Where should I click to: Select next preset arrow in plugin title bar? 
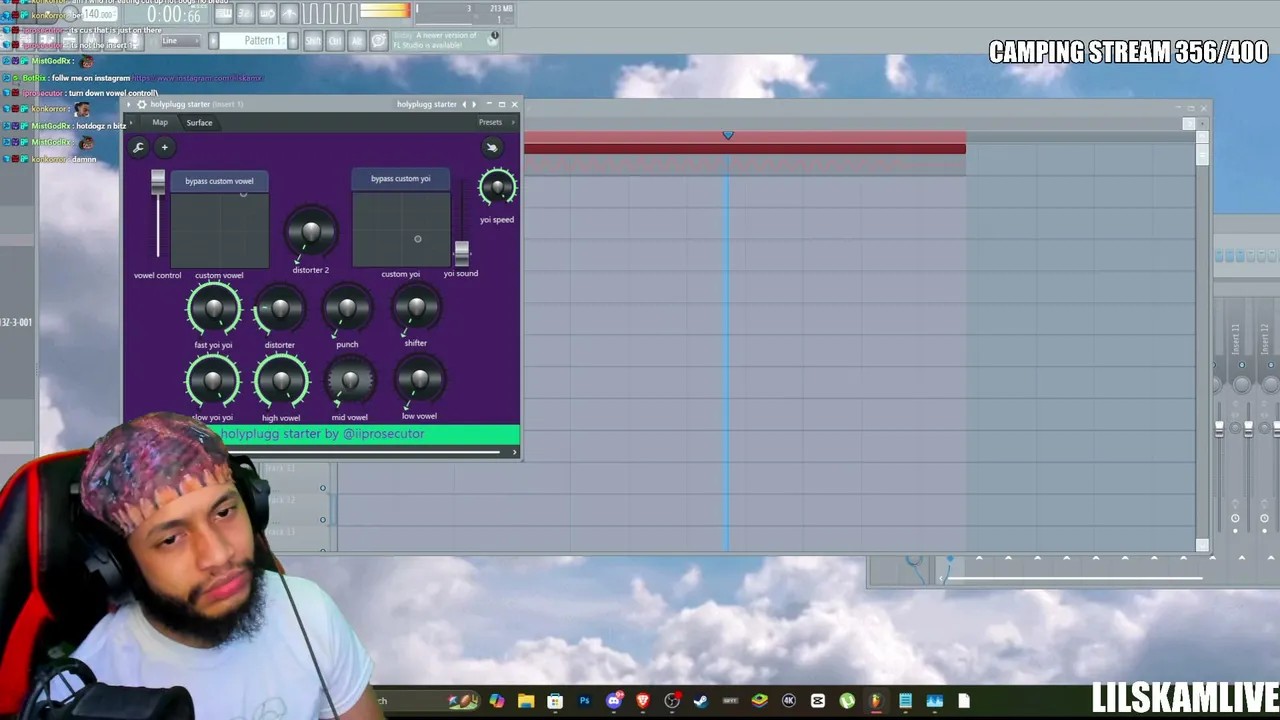(x=475, y=104)
